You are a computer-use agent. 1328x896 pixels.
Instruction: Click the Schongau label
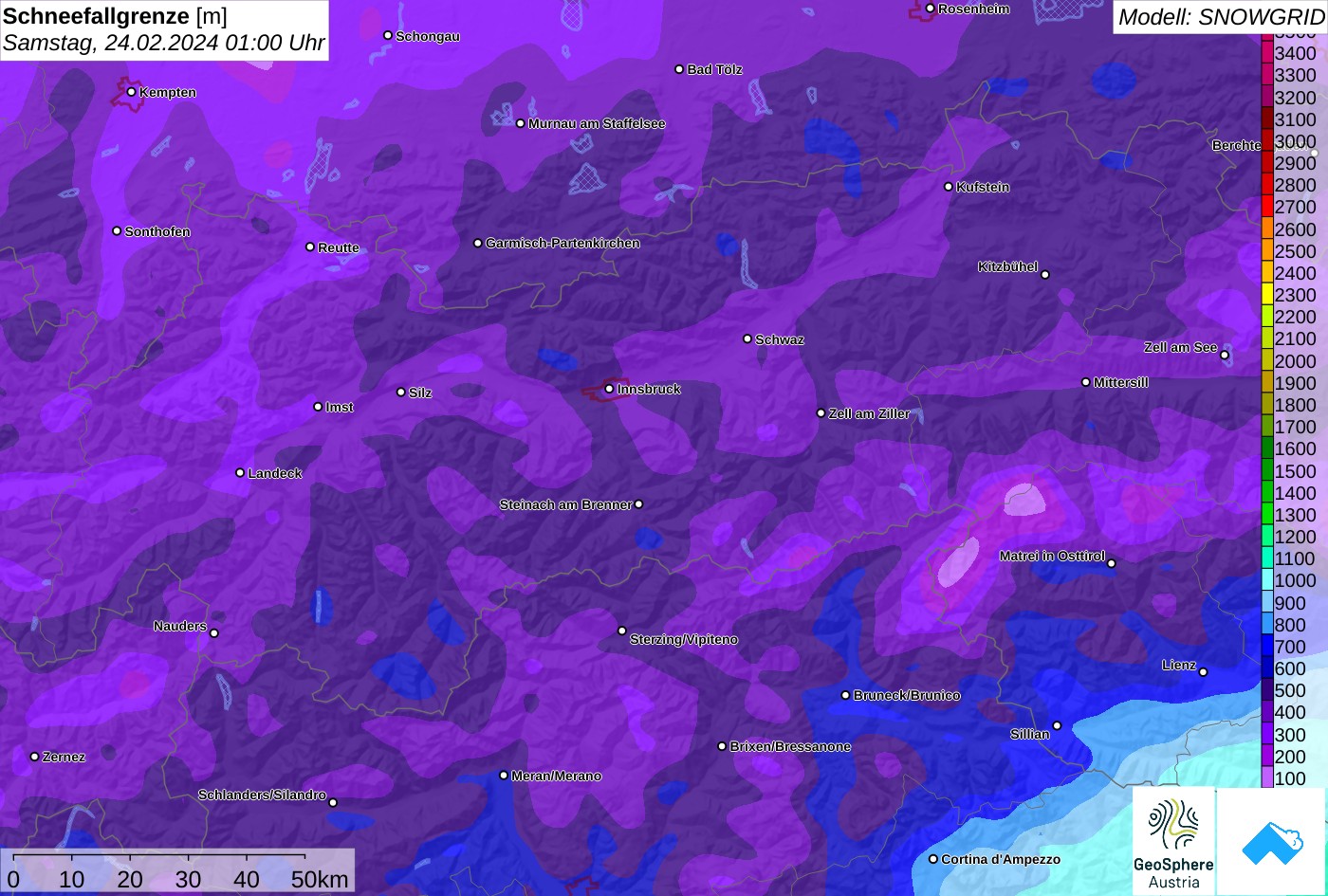coord(428,37)
